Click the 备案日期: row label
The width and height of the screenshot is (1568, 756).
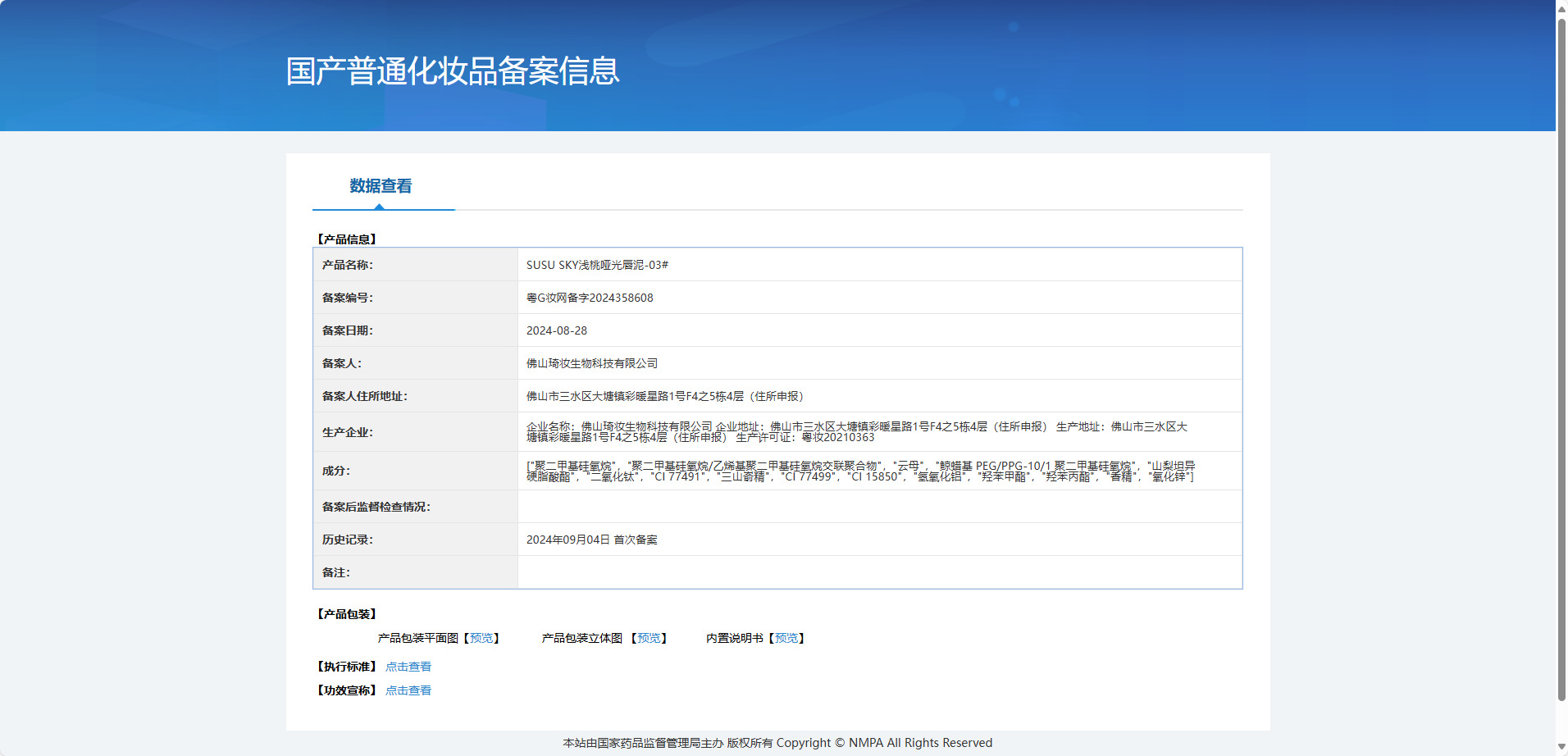[348, 330]
